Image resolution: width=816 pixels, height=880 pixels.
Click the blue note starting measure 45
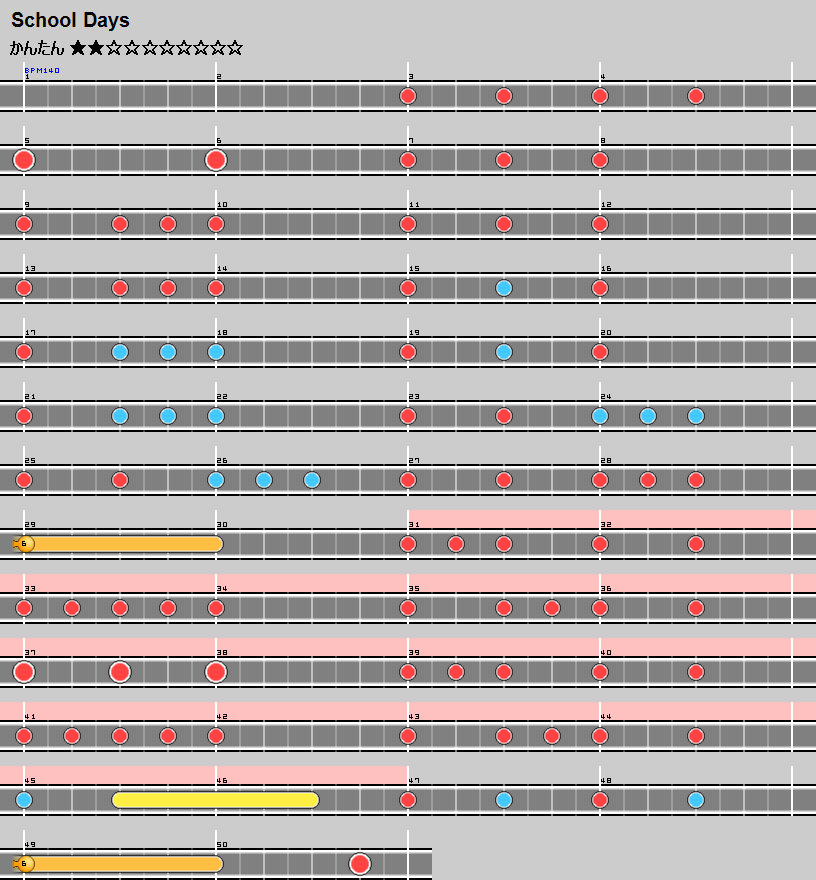click(24, 800)
